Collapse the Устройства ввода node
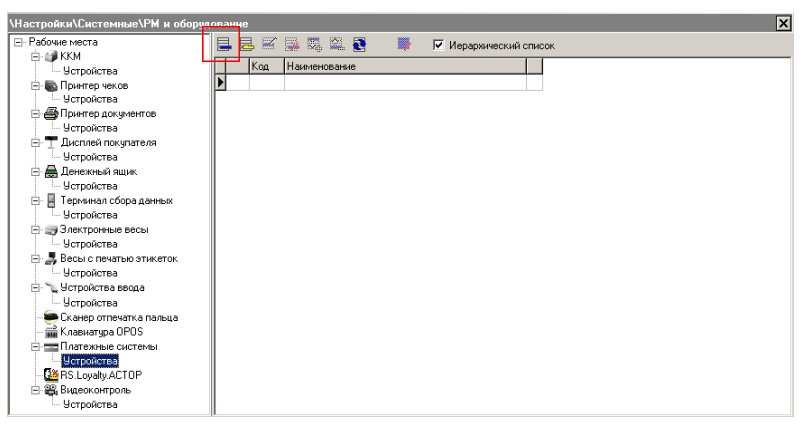The height and width of the screenshot is (431, 808). (36, 288)
